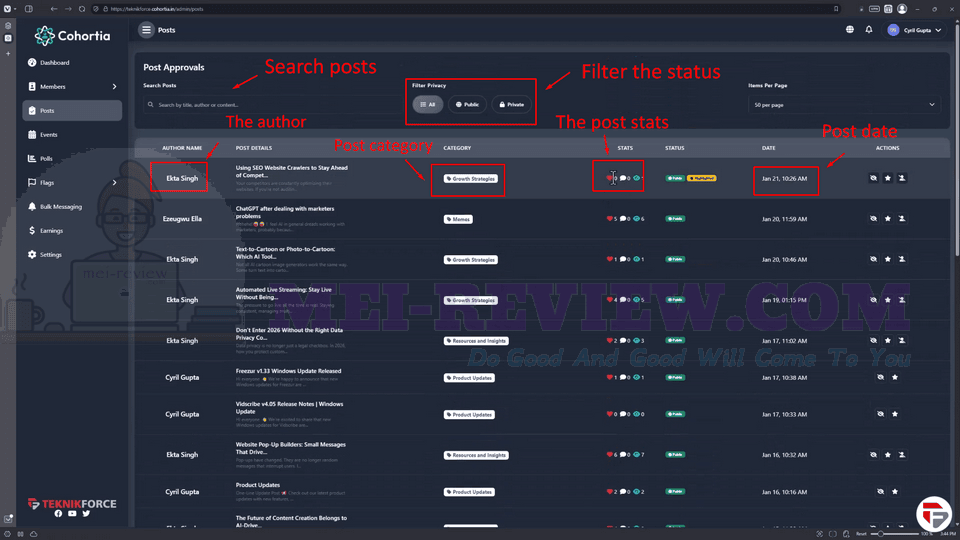Go to Dashboard in the sidebar
Viewport: 960px width, 540px height.
[x=54, y=62]
